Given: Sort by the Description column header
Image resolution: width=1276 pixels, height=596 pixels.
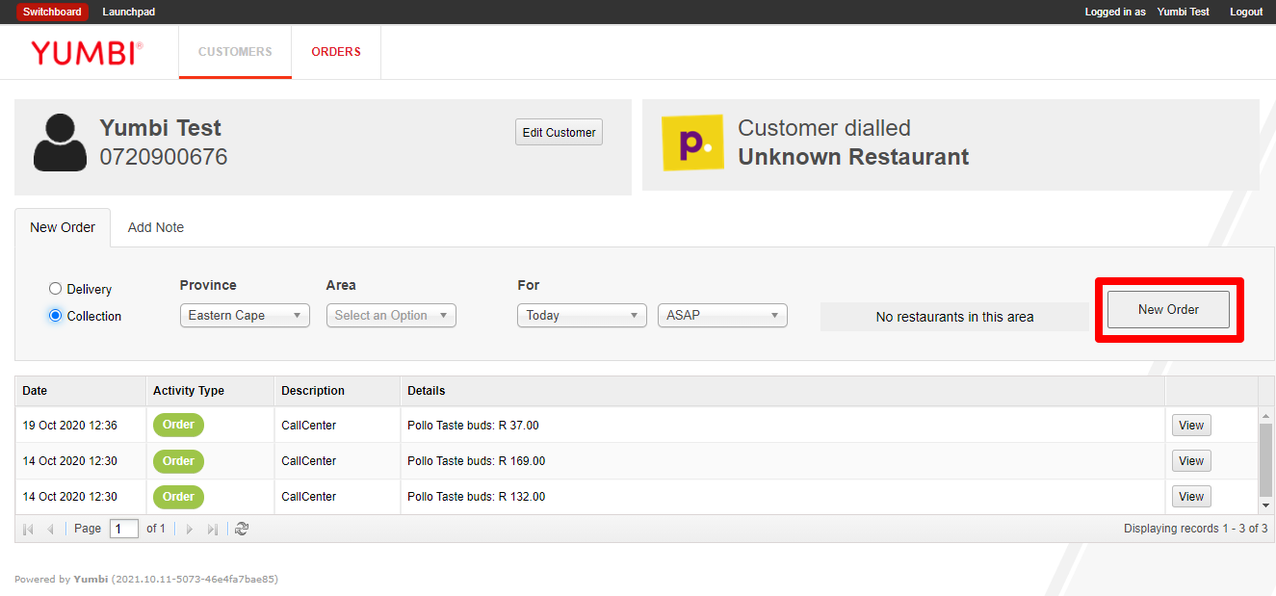Looking at the screenshot, I should 337,391.
